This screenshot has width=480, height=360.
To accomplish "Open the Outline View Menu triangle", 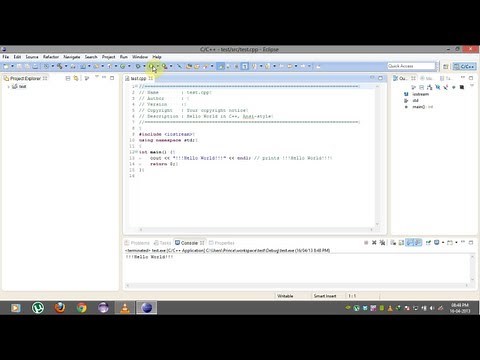I will coord(472,86).
